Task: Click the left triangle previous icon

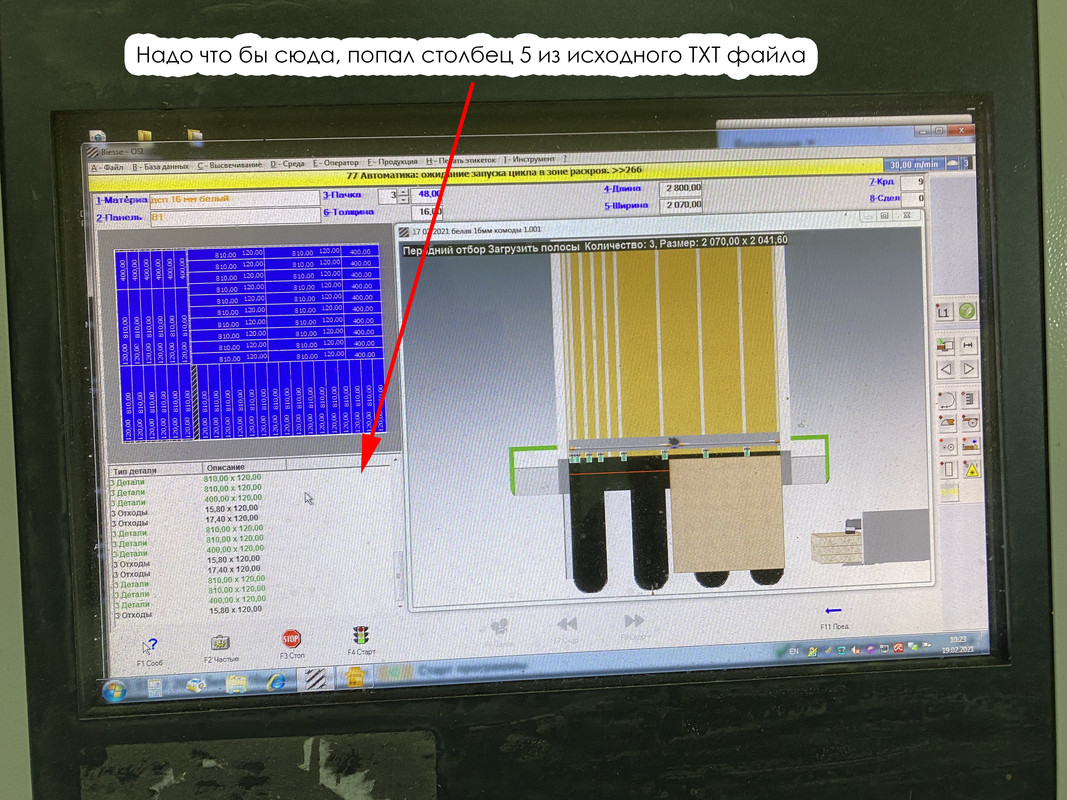Action: point(946,369)
